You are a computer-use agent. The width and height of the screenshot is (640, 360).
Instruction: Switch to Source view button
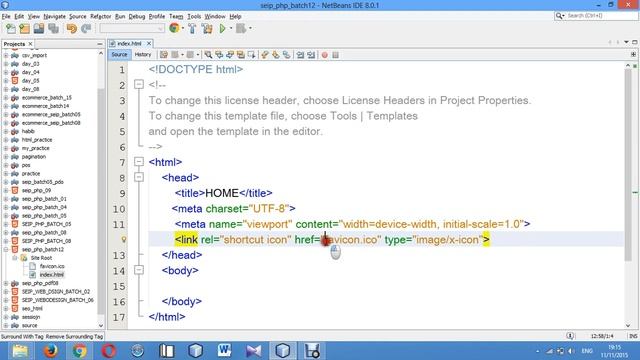[x=119, y=55]
